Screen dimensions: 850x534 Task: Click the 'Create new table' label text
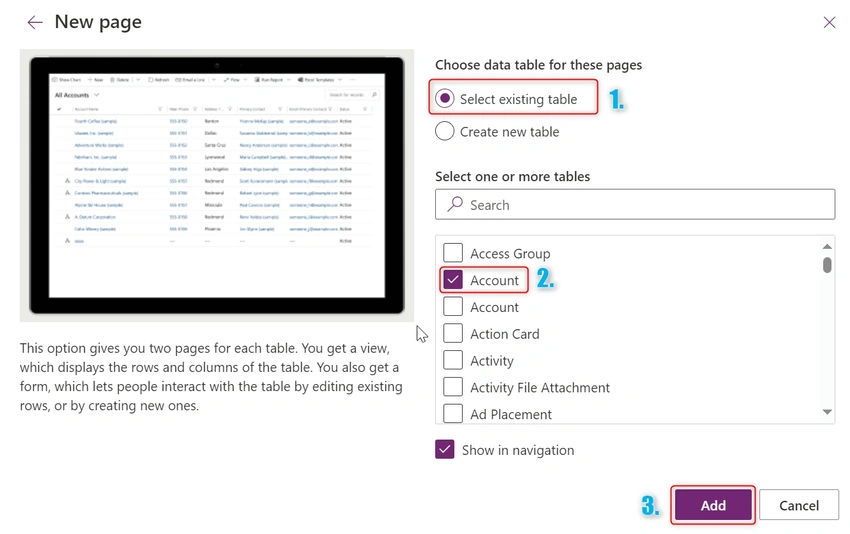click(x=510, y=132)
